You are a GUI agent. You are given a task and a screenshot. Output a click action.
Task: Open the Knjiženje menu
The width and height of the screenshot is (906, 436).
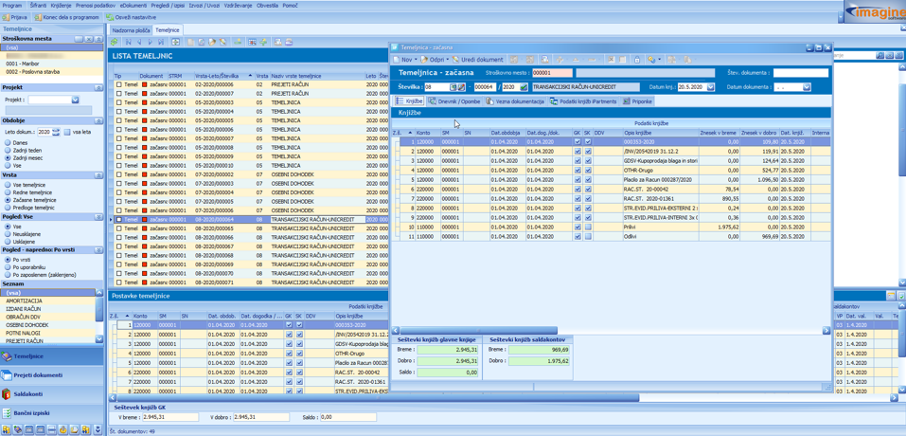pos(61,5)
